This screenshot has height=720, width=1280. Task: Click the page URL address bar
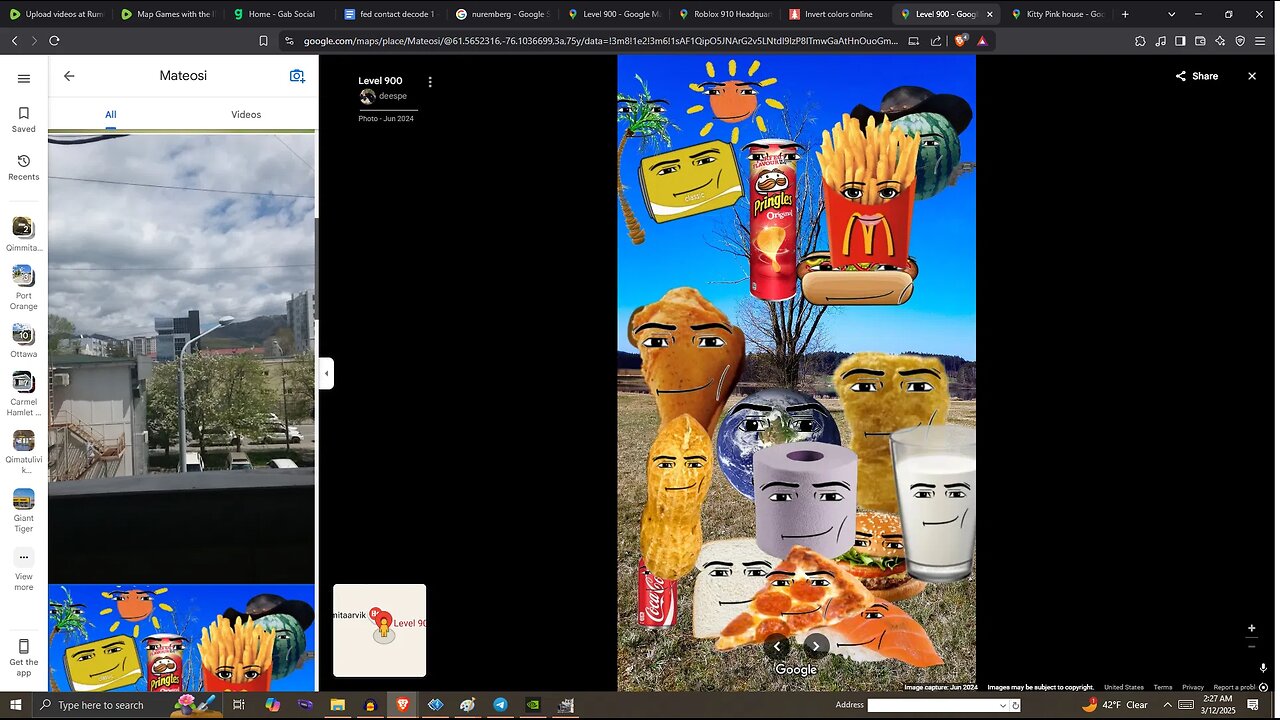(600, 41)
